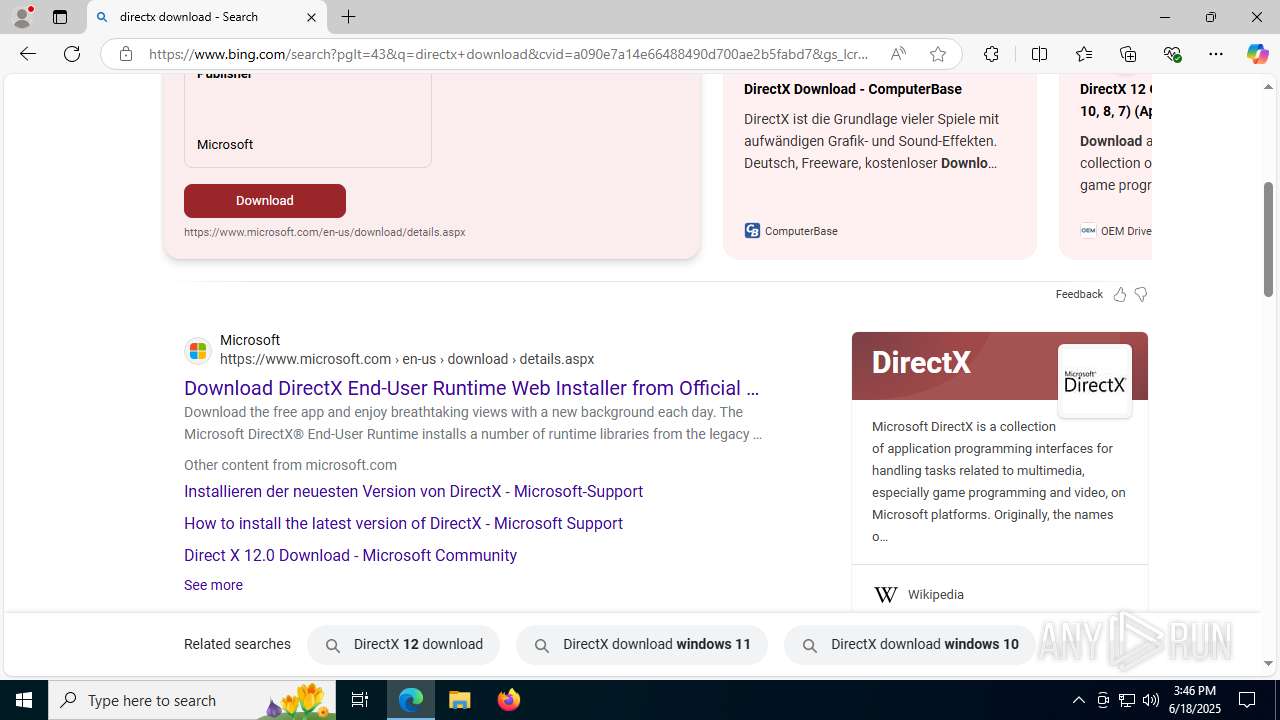Search related DirectX 12 download
1280x720 pixels.
pos(403,645)
